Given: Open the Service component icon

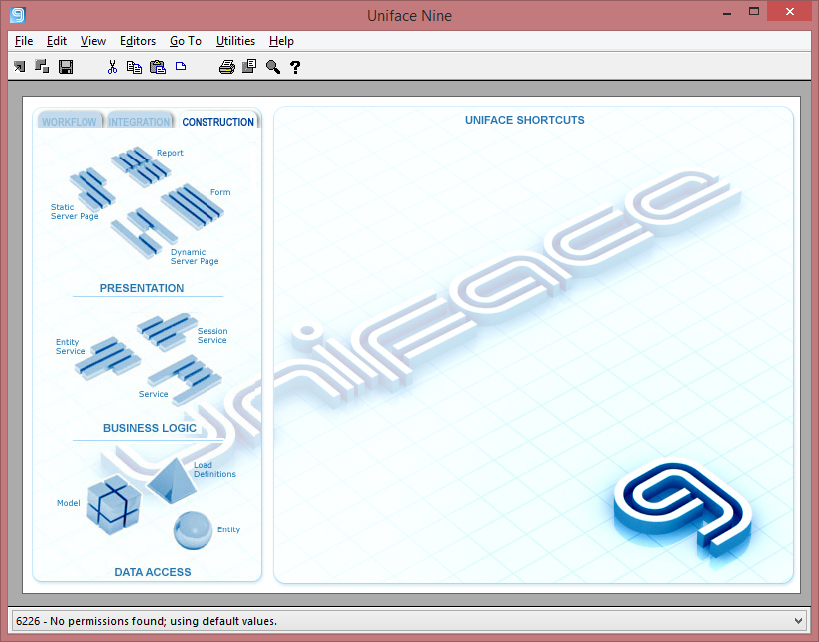Looking at the screenshot, I should pyautogui.click(x=184, y=379).
